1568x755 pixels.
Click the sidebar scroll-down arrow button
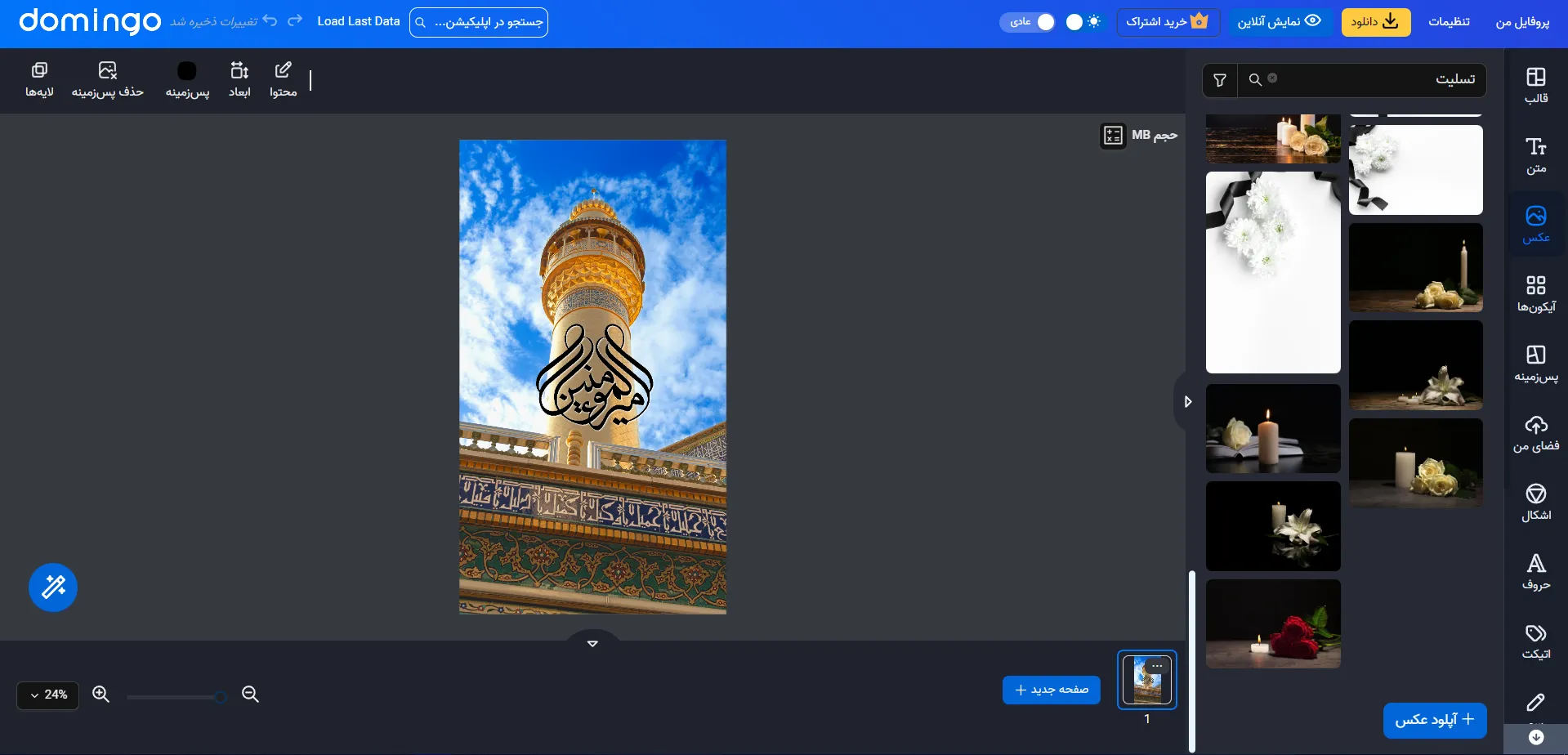[x=1536, y=738]
